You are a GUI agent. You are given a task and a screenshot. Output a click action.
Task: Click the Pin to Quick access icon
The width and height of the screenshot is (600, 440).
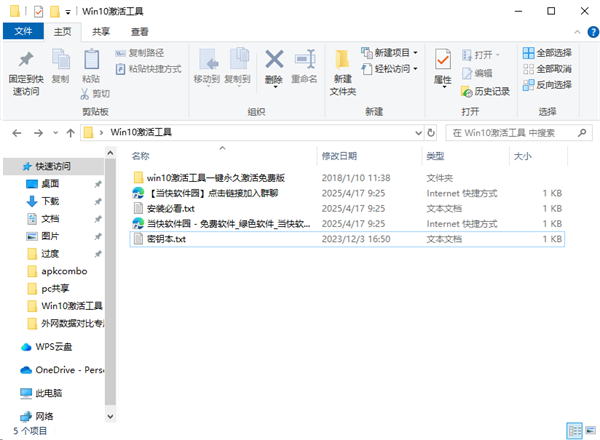[26, 59]
